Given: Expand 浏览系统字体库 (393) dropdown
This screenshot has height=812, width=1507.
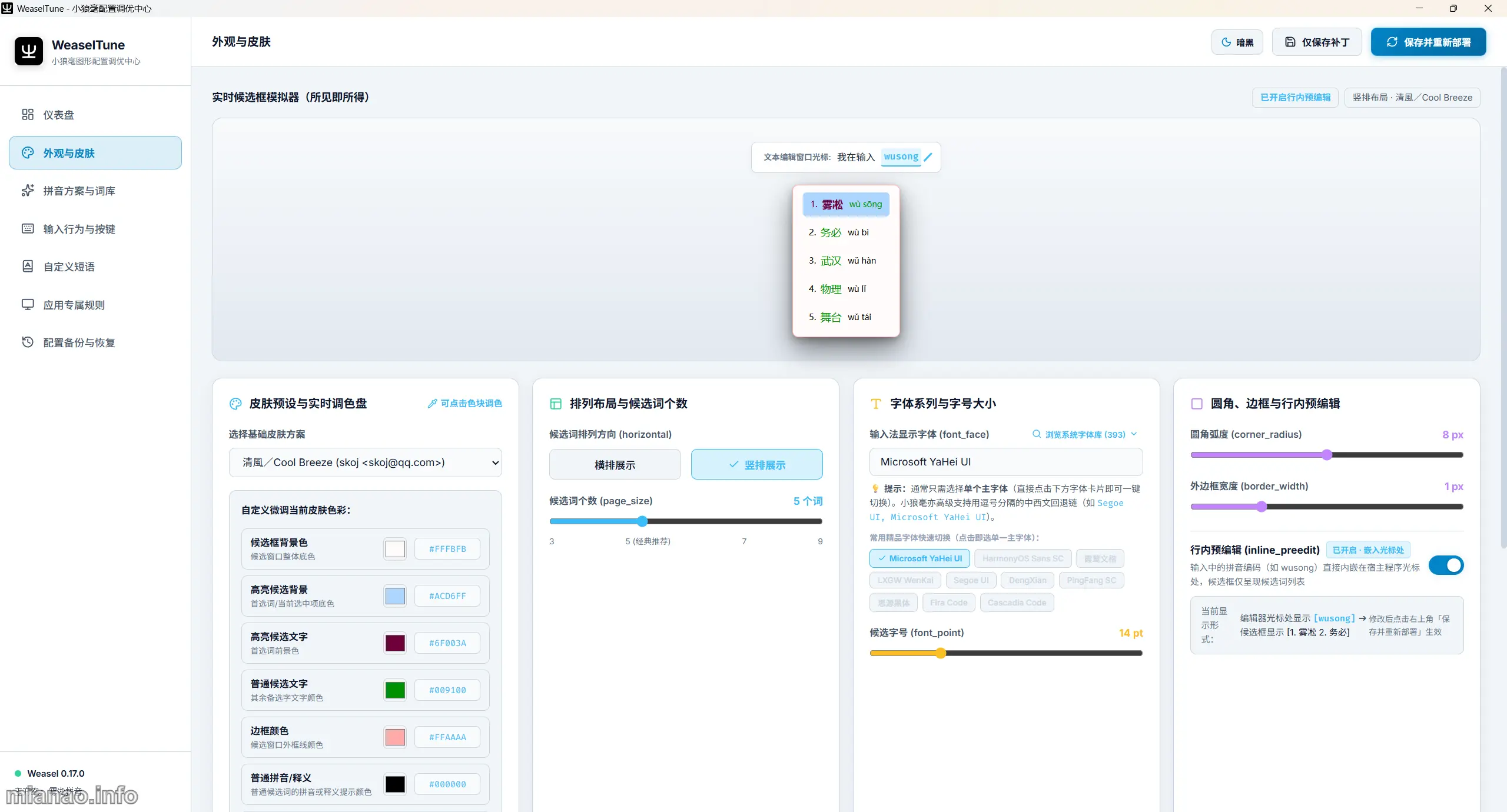Looking at the screenshot, I should (1085, 434).
